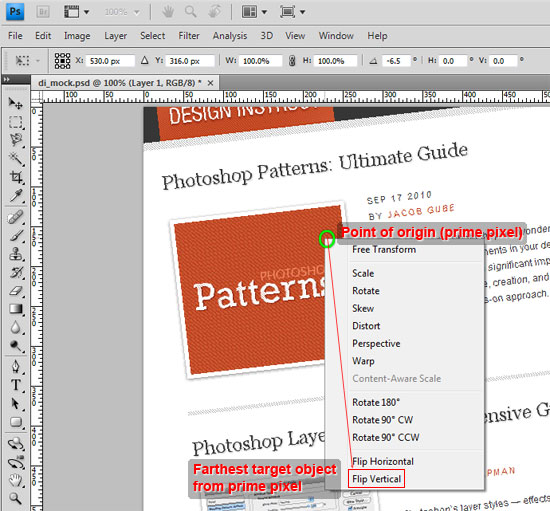Viewport: 550px width, 511px height.
Task: Open the Image menu
Action: click(77, 36)
